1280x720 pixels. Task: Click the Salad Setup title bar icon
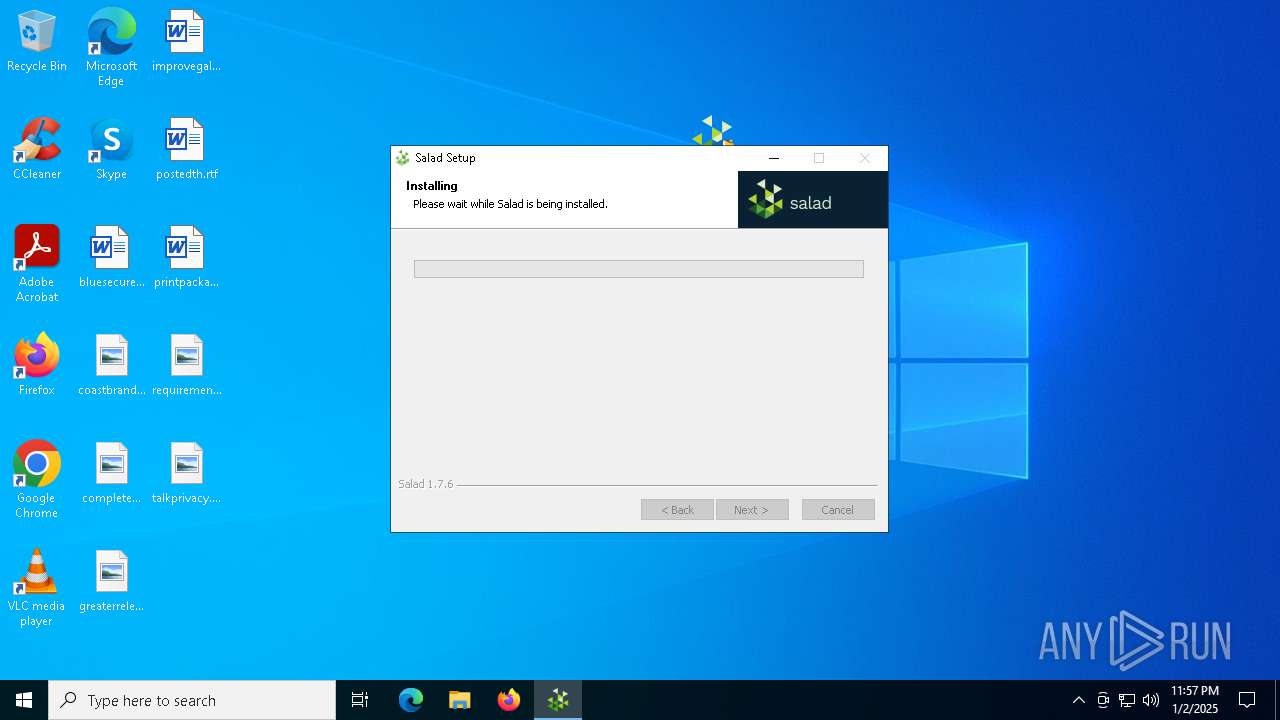point(403,158)
